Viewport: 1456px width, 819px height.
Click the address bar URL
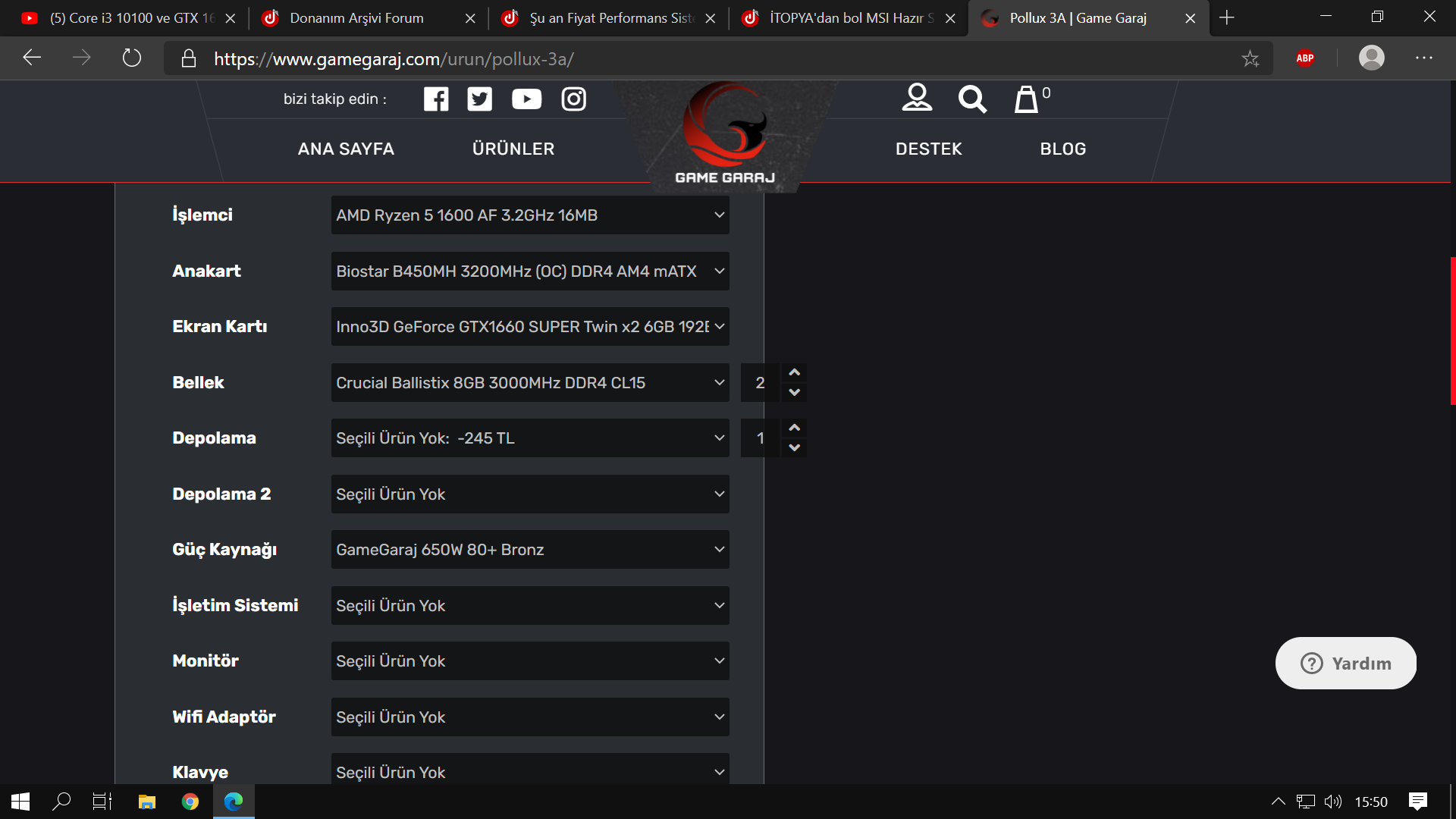[x=394, y=58]
